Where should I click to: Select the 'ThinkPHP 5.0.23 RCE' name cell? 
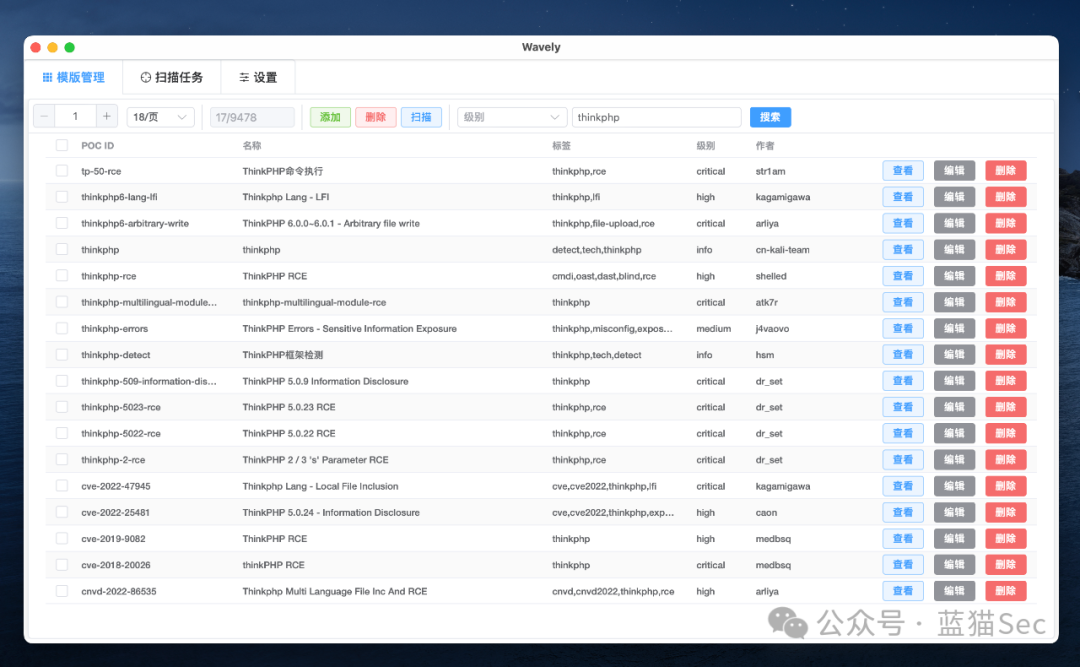289,407
